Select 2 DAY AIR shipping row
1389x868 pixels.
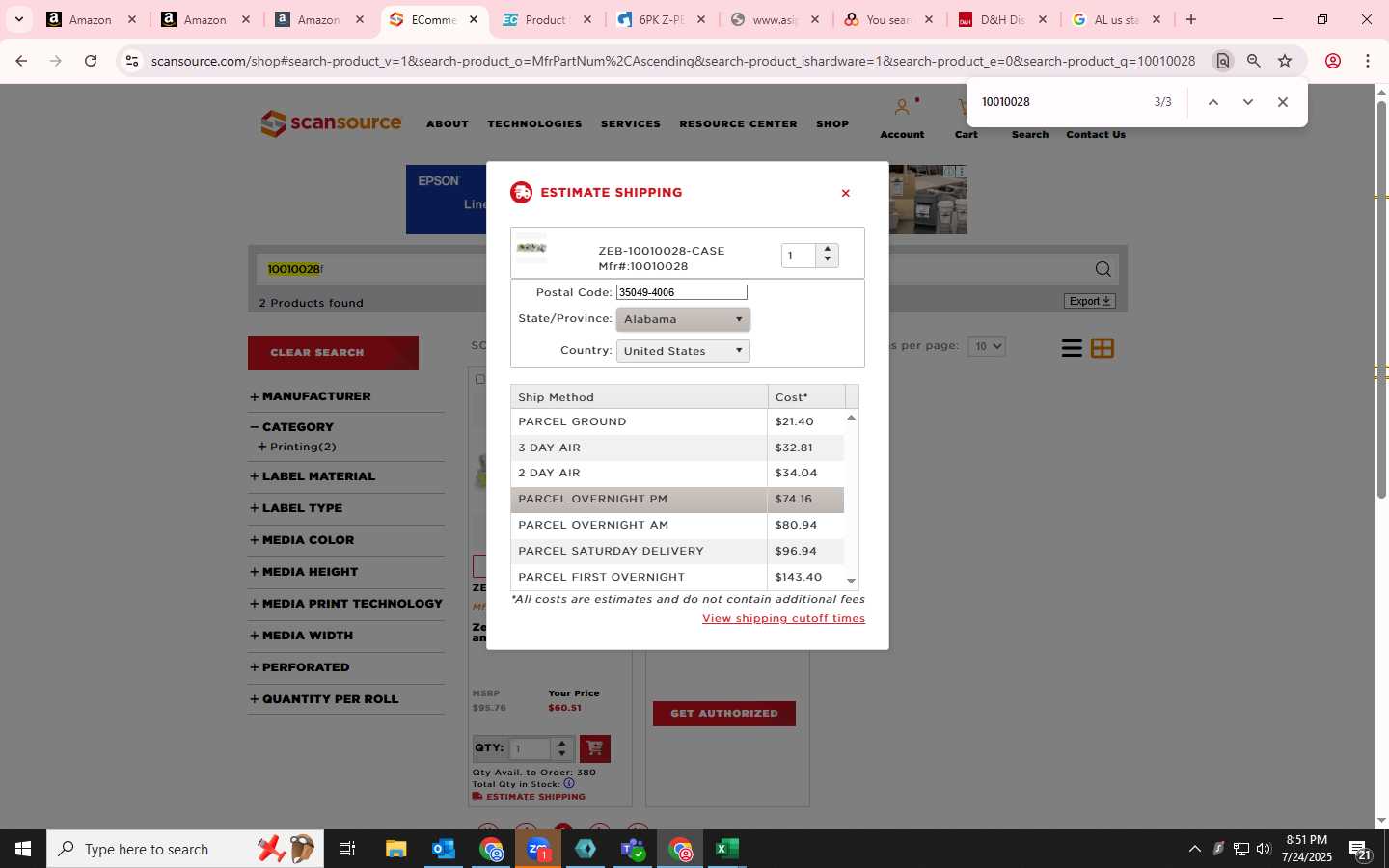(677, 473)
